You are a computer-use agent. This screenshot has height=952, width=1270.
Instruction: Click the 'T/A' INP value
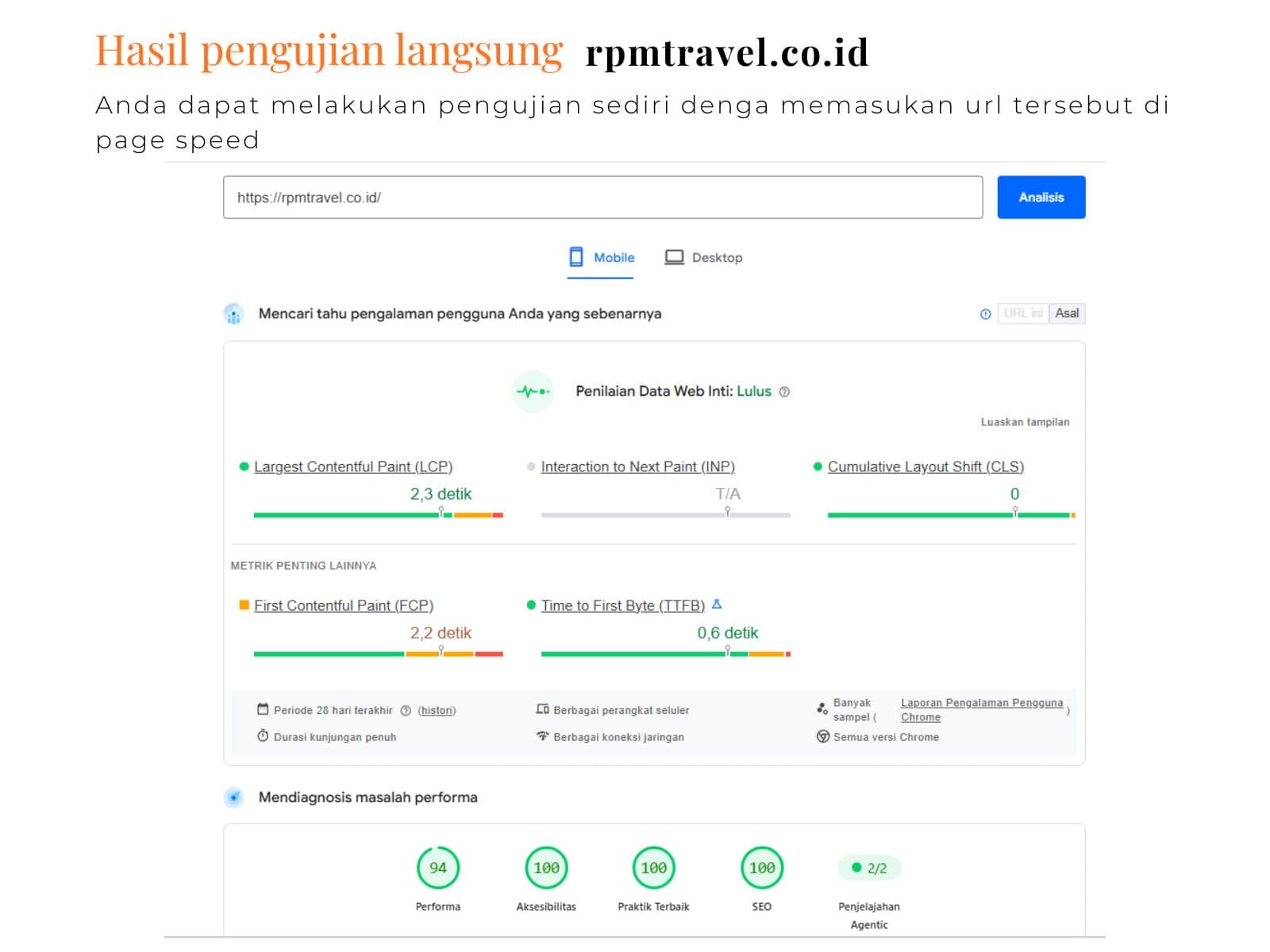pyautogui.click(x=728, y=494)
